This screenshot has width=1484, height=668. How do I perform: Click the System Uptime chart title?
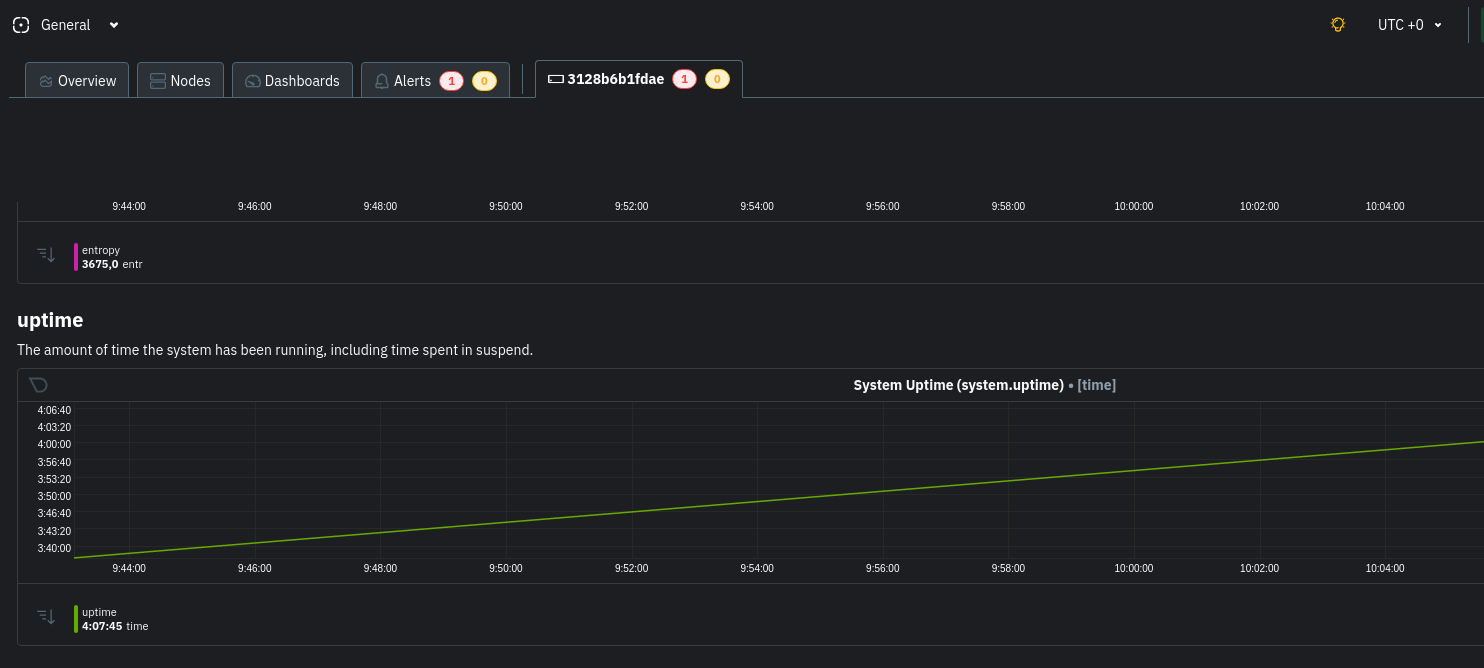coord(958,385)
